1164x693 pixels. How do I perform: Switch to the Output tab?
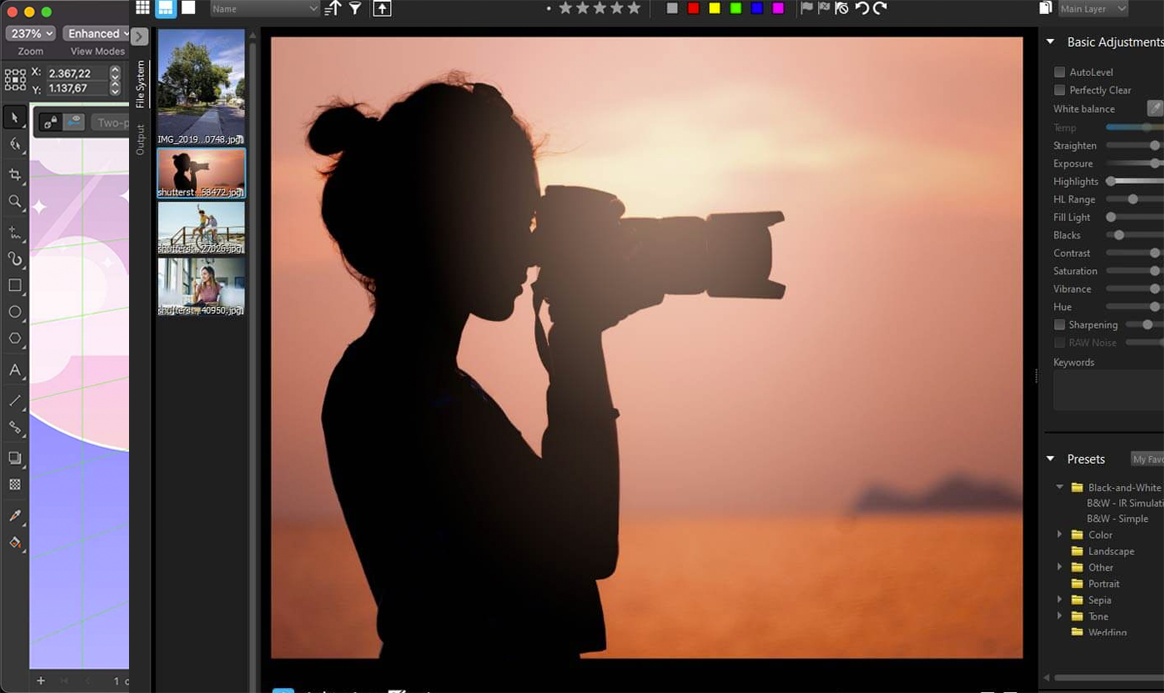(140, 140)
